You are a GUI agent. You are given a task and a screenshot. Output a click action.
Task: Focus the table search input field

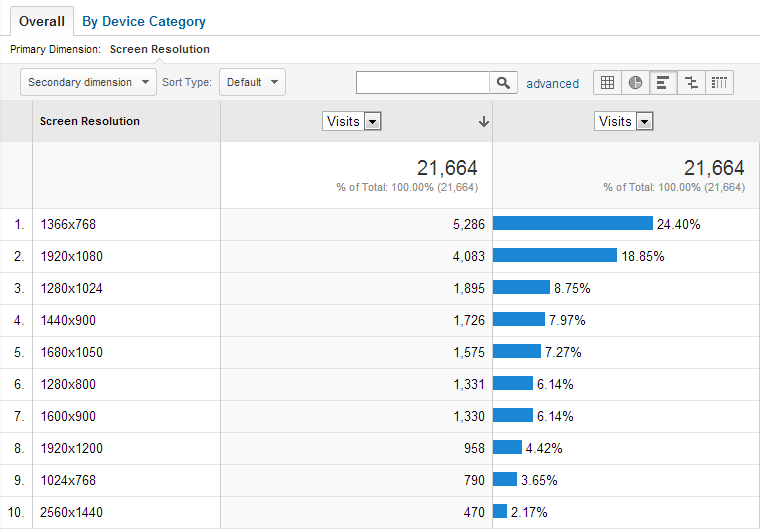pyautogui.click(x=423, y=83)
